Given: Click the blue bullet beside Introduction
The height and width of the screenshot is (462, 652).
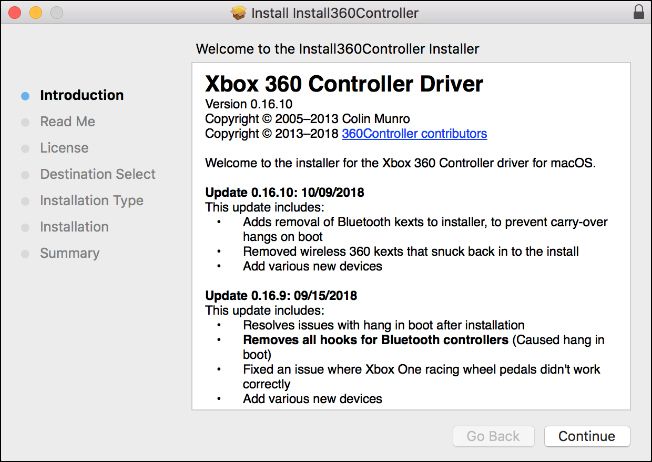Looking at the screenshot, I should [x=24, y=96].
